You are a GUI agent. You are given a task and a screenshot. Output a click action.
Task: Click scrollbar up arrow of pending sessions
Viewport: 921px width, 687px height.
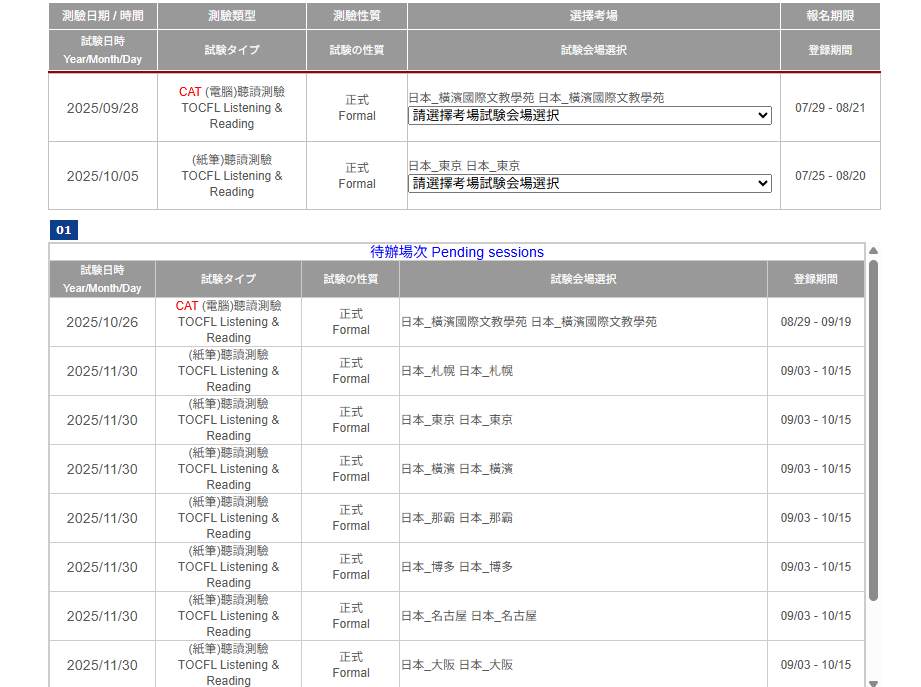click(873, 251)
